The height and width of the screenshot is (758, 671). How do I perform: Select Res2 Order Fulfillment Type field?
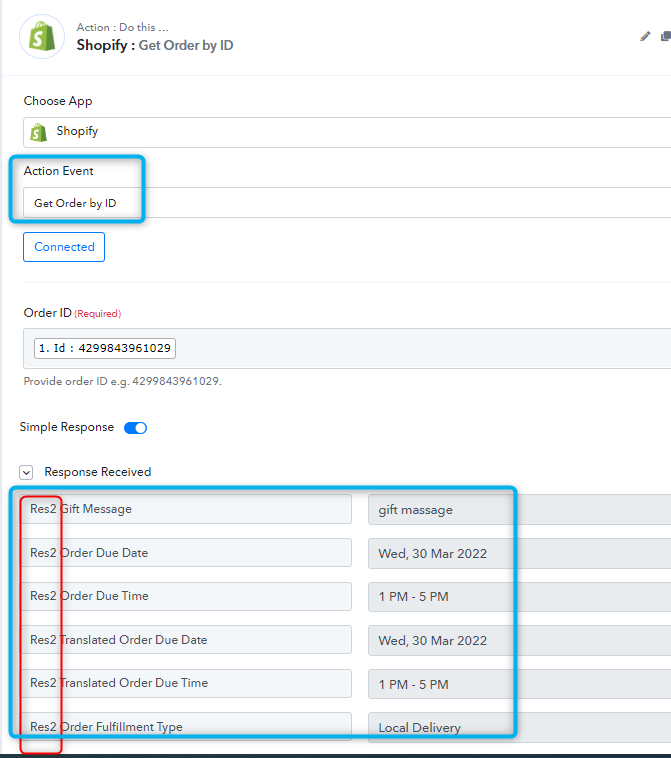(x=186, y=727)
